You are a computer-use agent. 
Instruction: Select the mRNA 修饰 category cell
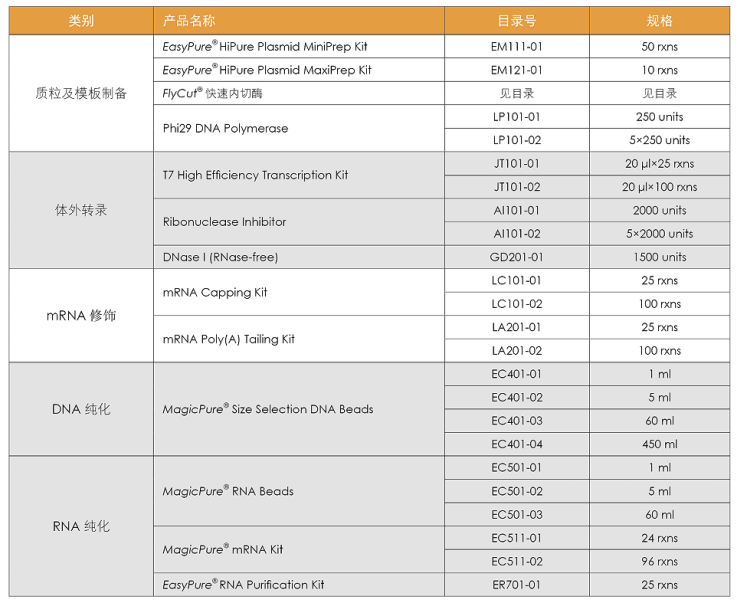81,315
